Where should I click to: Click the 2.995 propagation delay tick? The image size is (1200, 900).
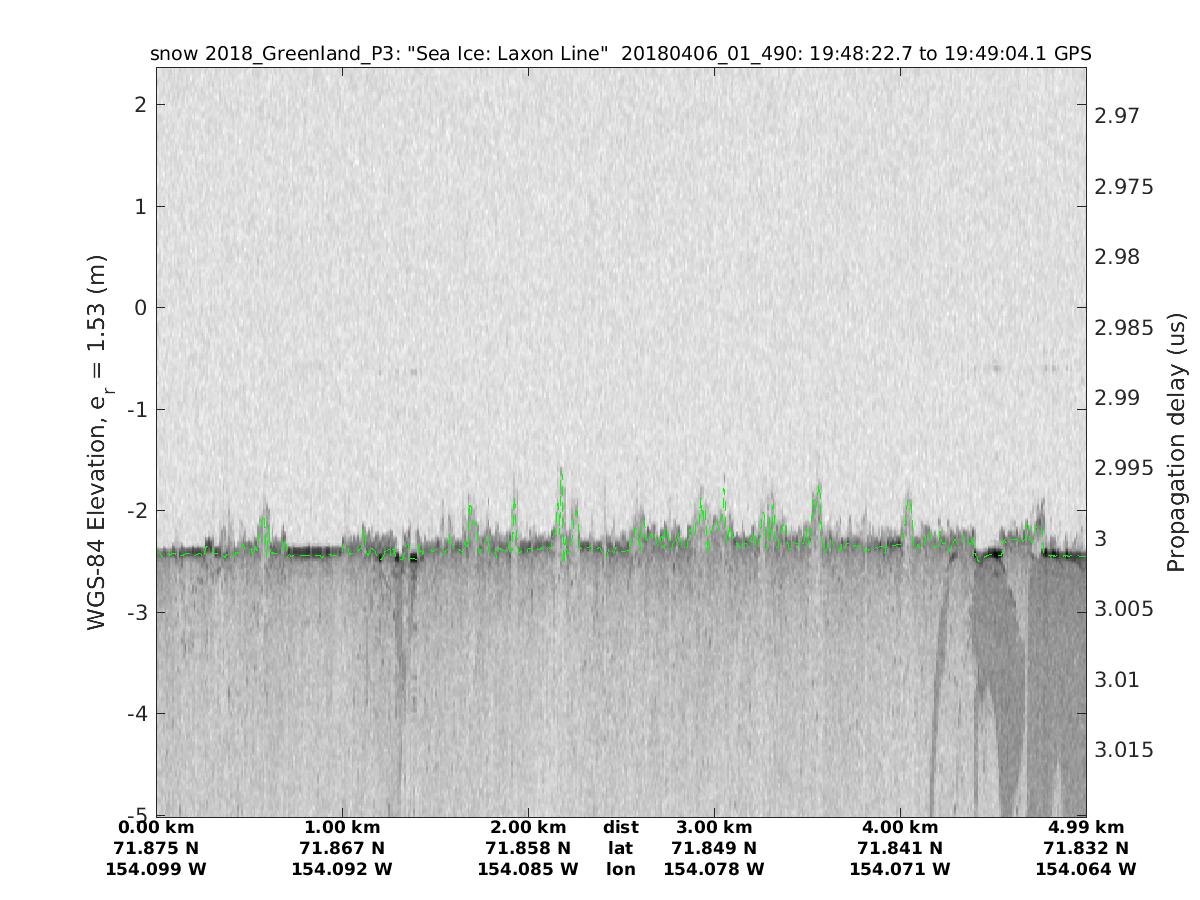tap(1121, 468)
